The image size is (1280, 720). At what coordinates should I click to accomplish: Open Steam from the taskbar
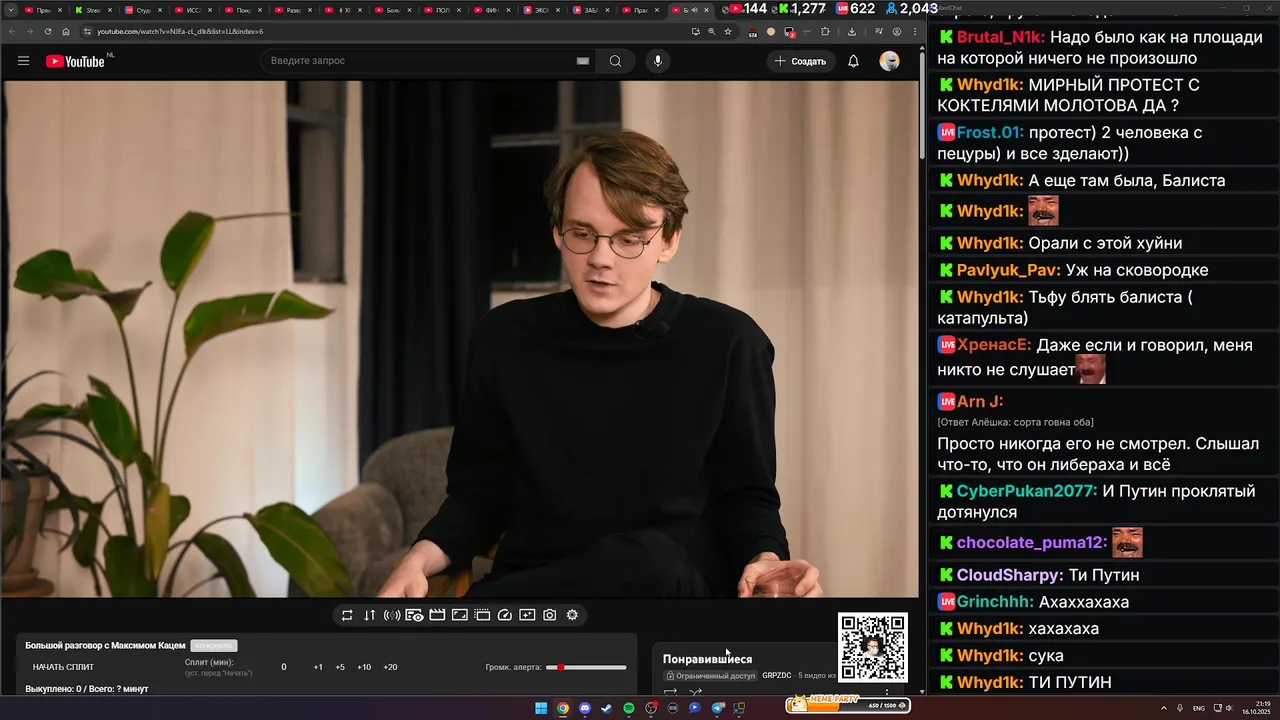[607, 708]
